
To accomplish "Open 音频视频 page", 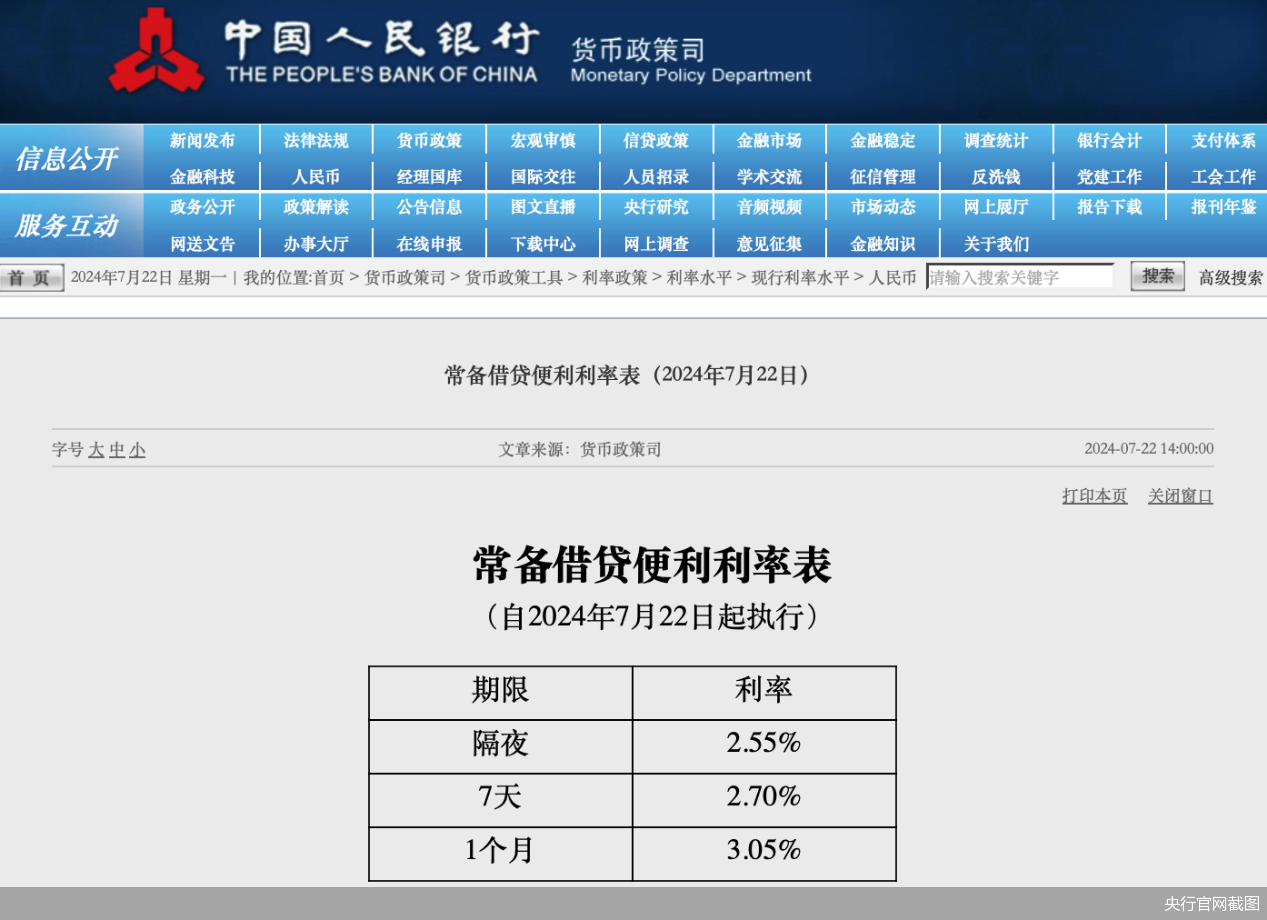I will [769, 207].
